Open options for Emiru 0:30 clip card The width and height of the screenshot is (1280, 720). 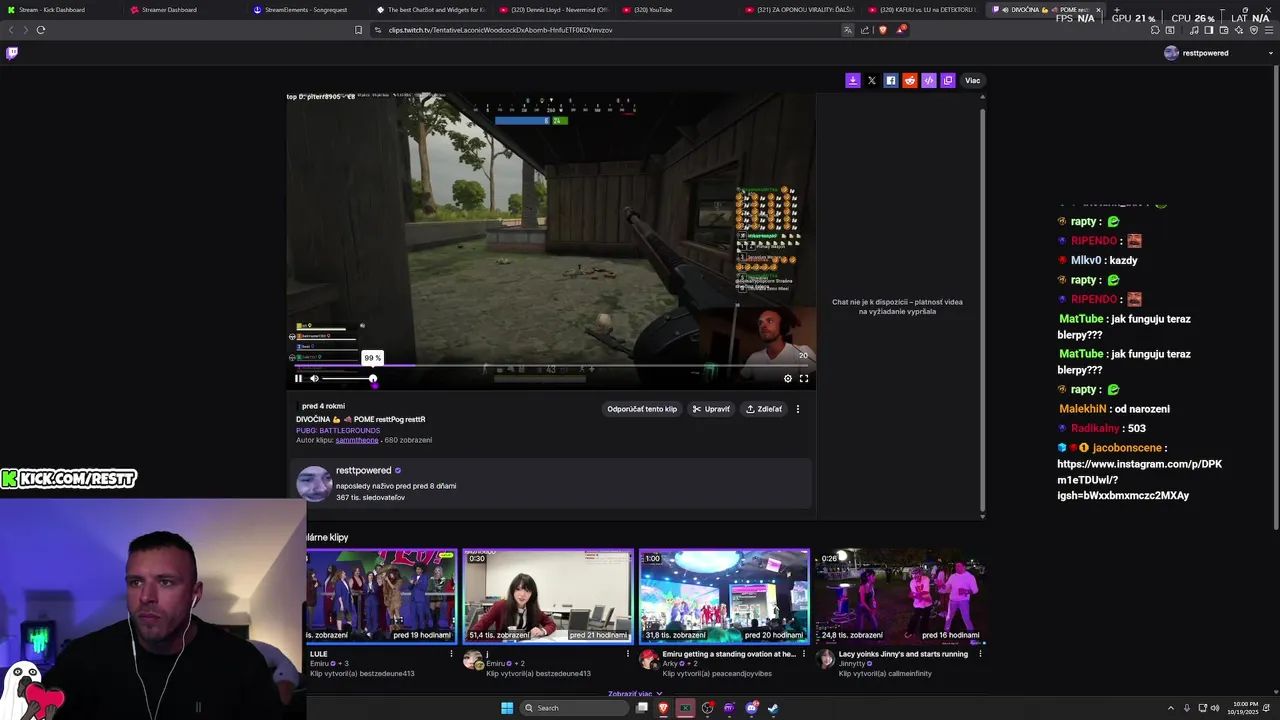click(x=628, y=654)
